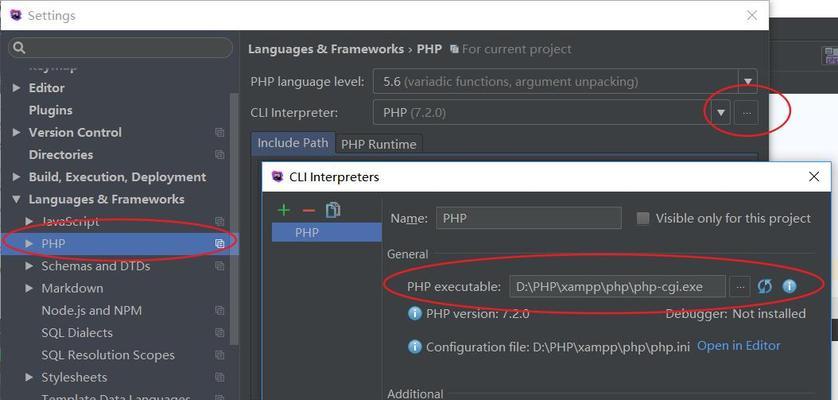Open CLI Interpreter browse ellipsis button in Settings

(x=746, y=113)
